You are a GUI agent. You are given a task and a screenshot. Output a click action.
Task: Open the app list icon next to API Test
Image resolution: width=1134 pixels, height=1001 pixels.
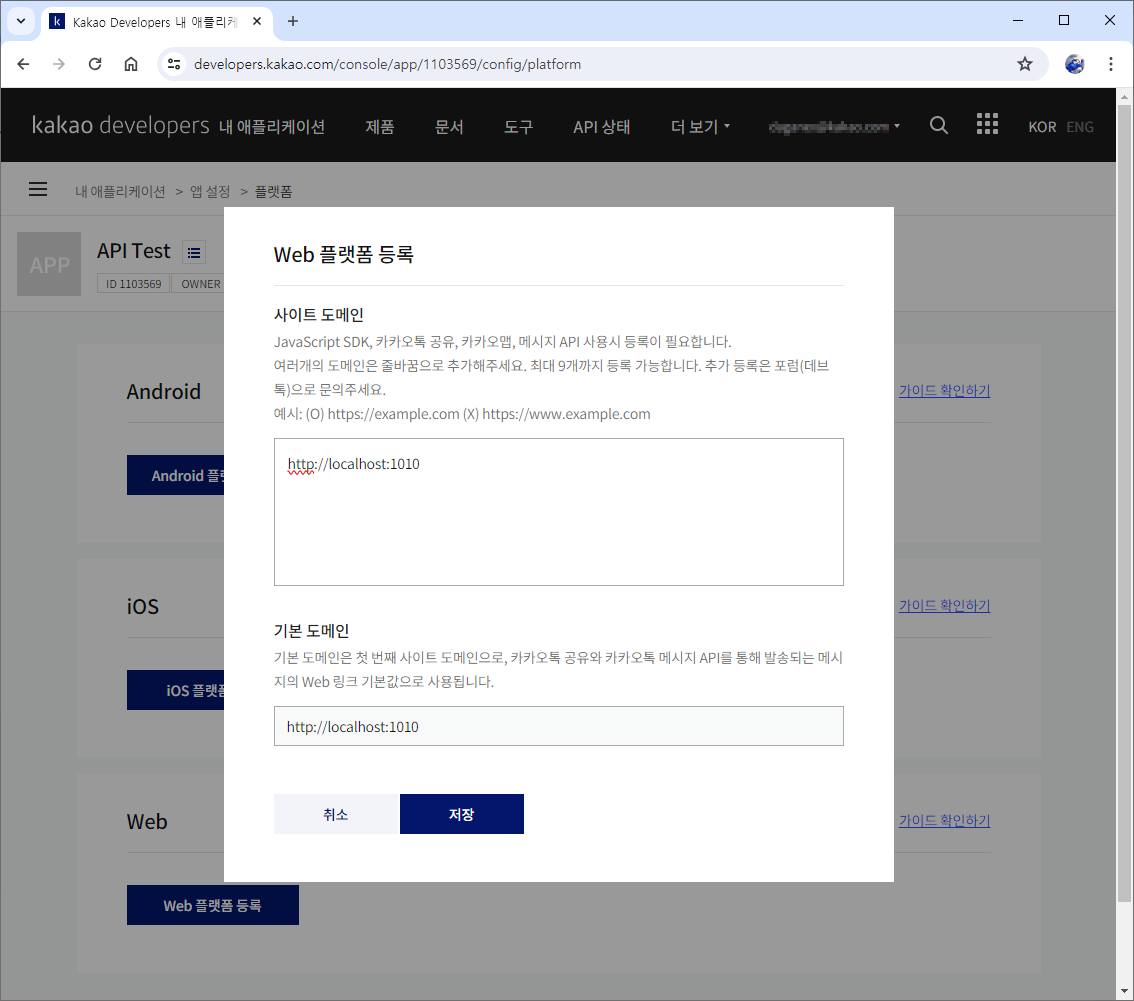coord(194,252)
